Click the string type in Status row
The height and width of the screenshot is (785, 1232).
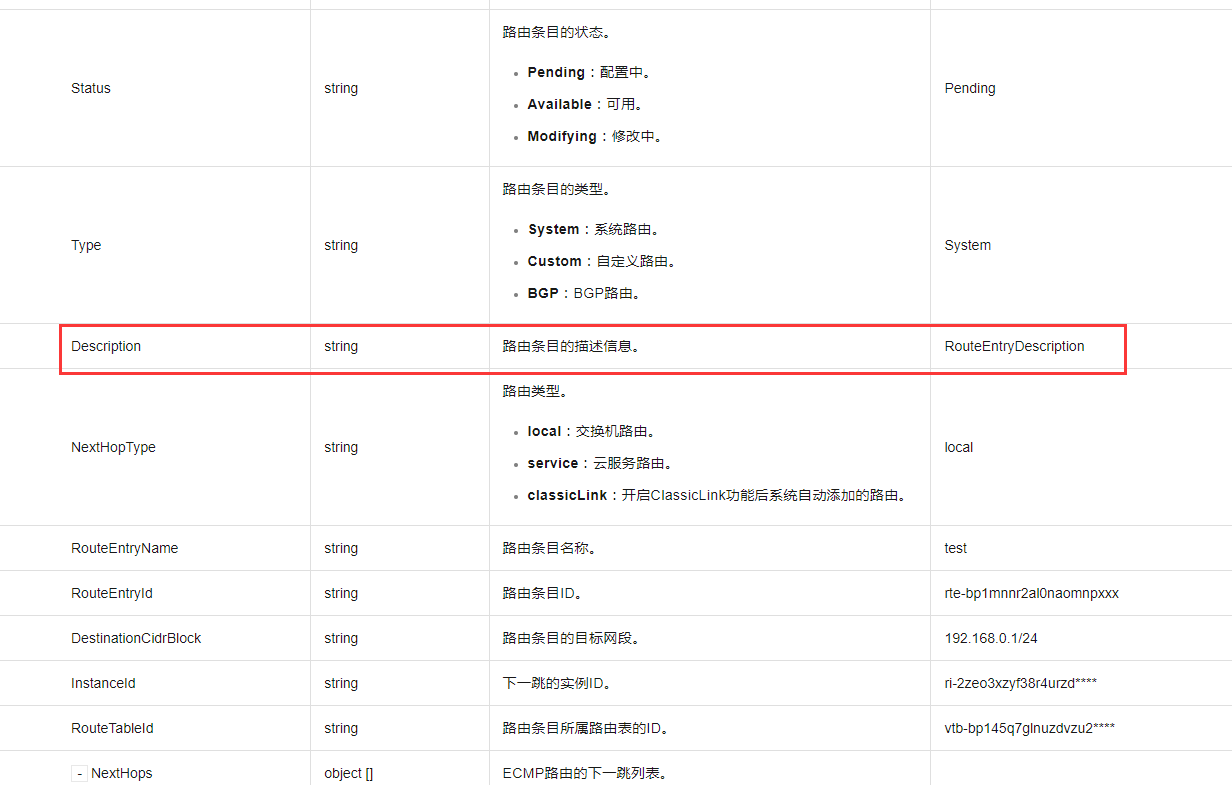click(x=341, y=88)
